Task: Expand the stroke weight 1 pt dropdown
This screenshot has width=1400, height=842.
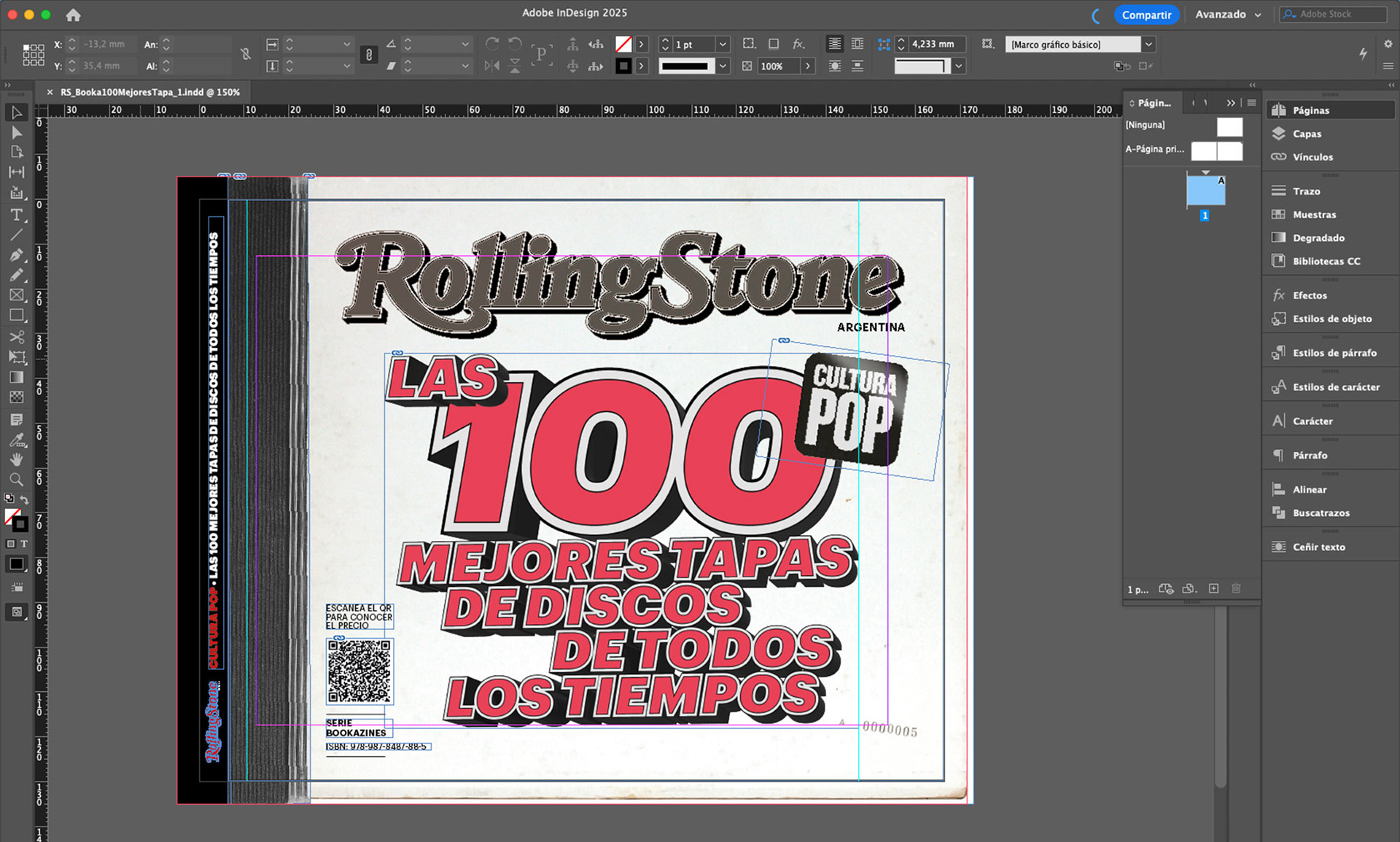Action: pyautogui.click(x=723, y=44)
